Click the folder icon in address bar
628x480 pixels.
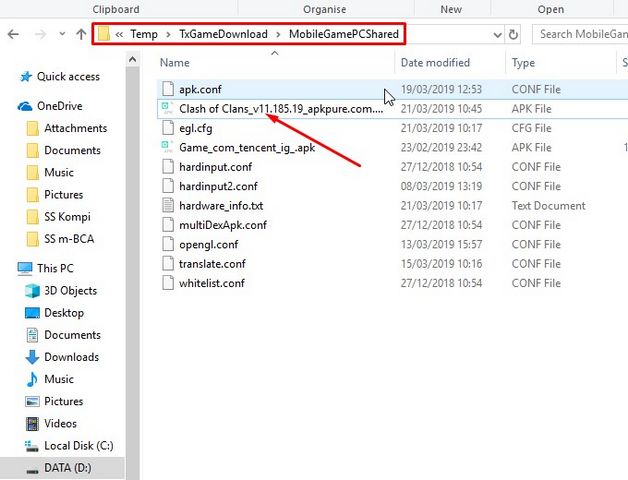pos(103,34)
